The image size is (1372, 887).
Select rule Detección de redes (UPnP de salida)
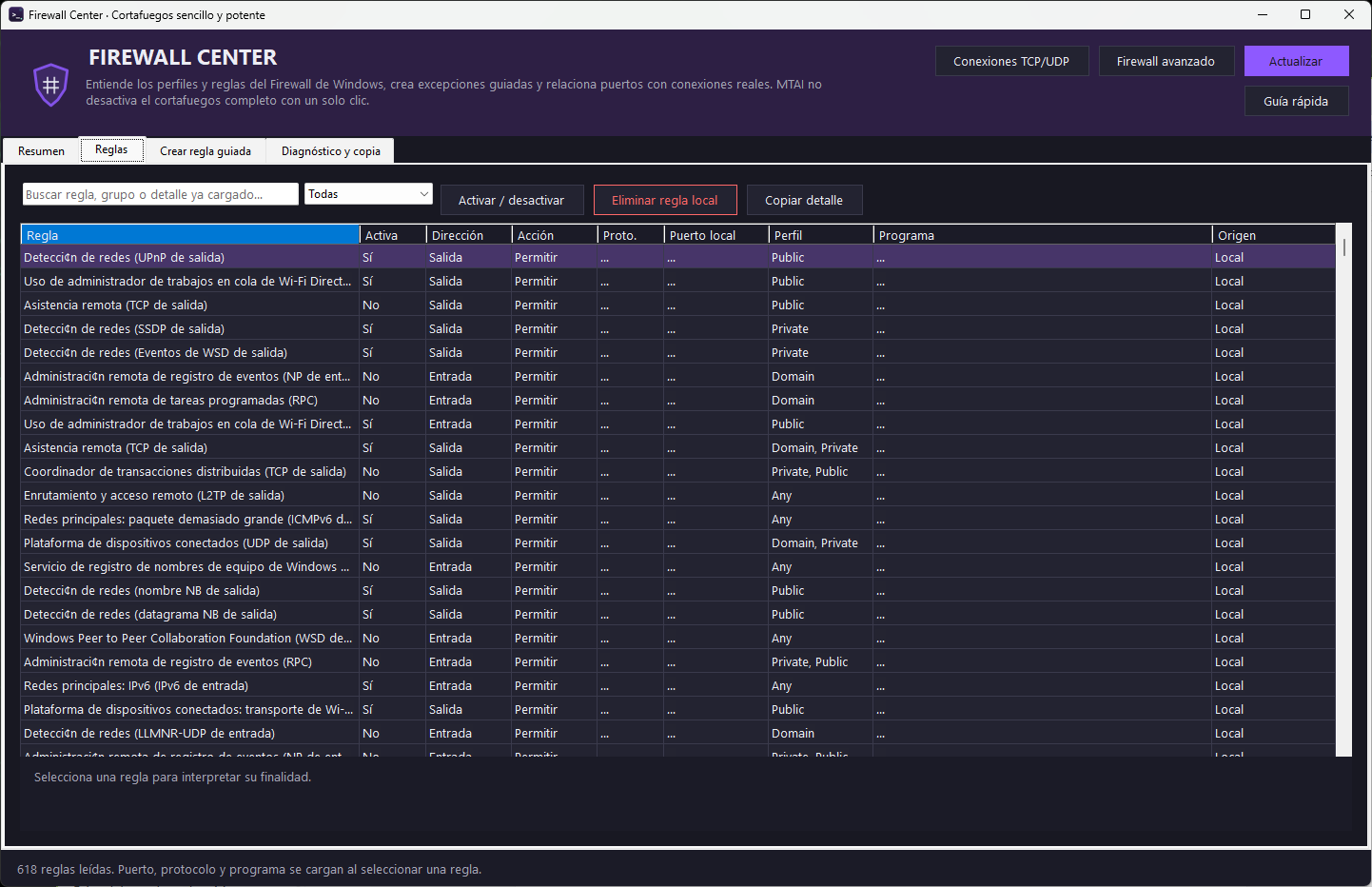point(677,257)
